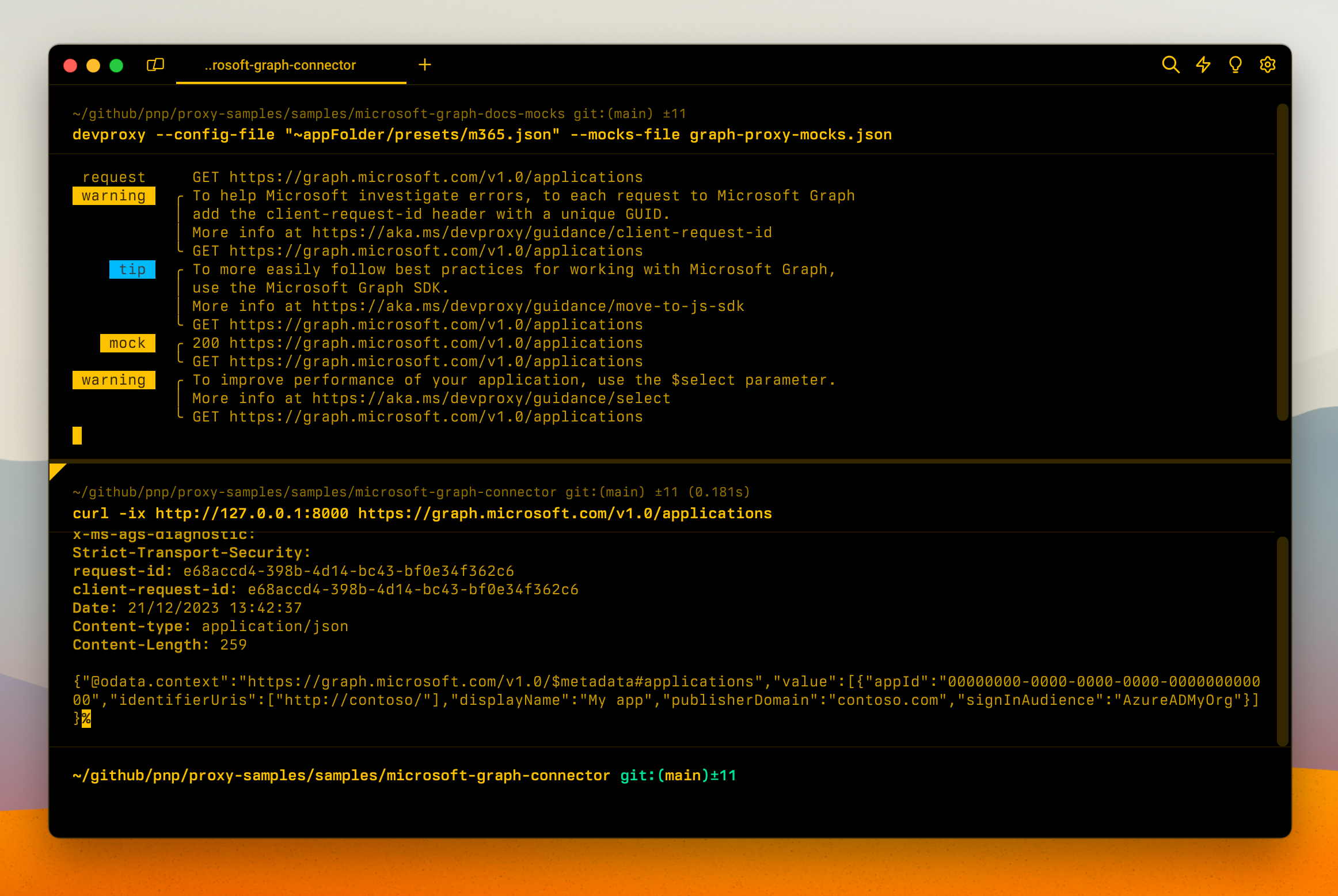Screen dimensions: 1338x896
Task: Open tips using the lightbulb icon
Action: tap(1234, 65)
